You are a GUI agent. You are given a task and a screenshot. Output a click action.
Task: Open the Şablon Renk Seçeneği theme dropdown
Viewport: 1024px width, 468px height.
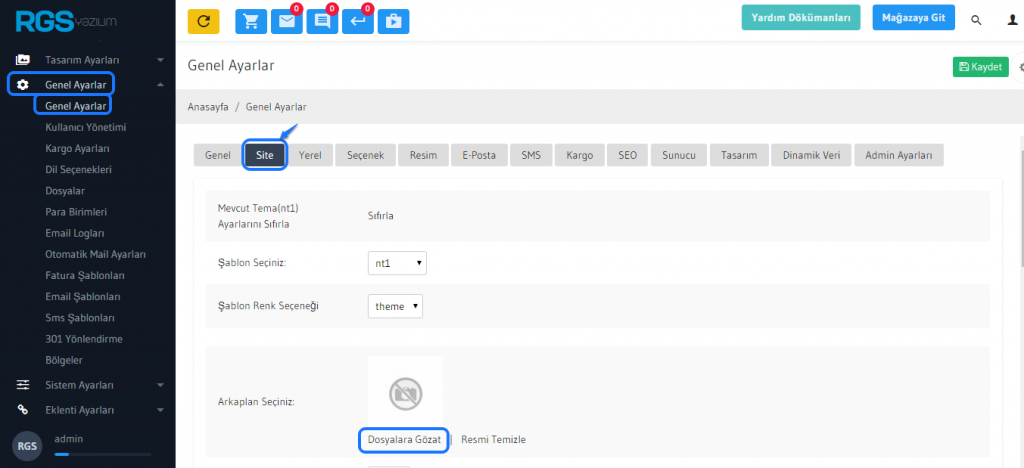(395, 306)
